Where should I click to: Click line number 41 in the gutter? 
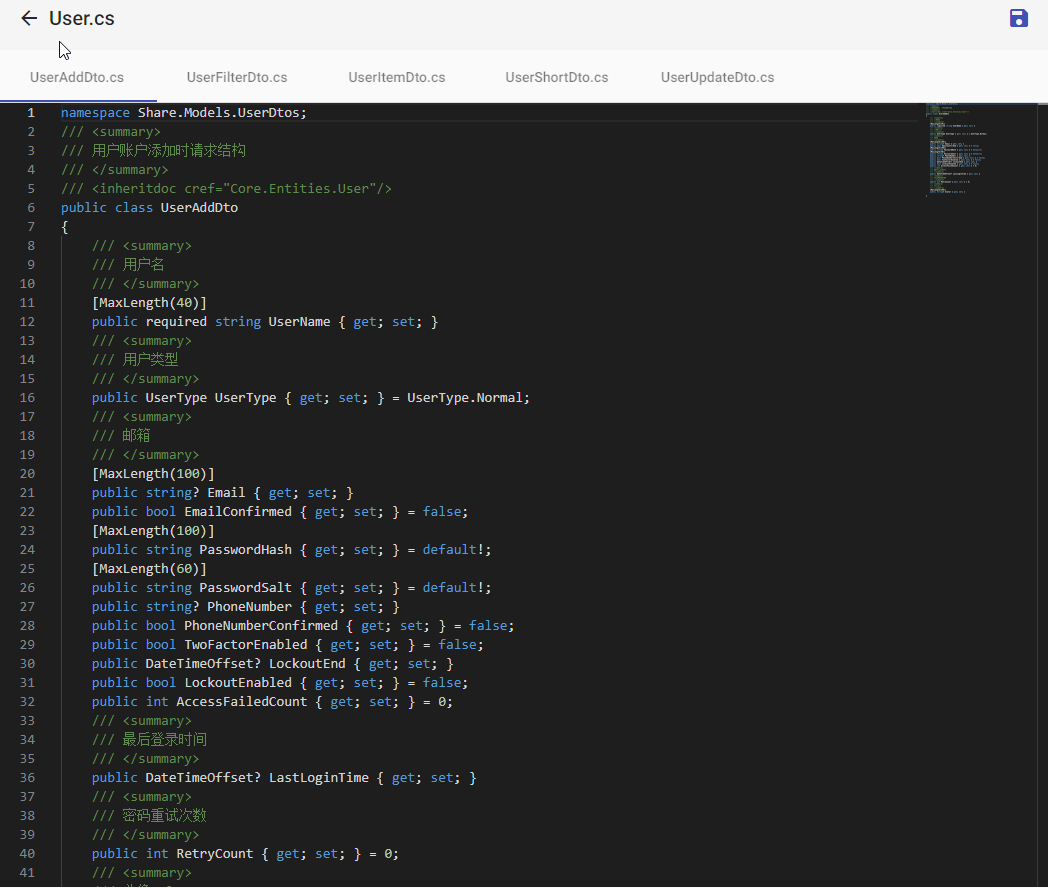(27, 873)
